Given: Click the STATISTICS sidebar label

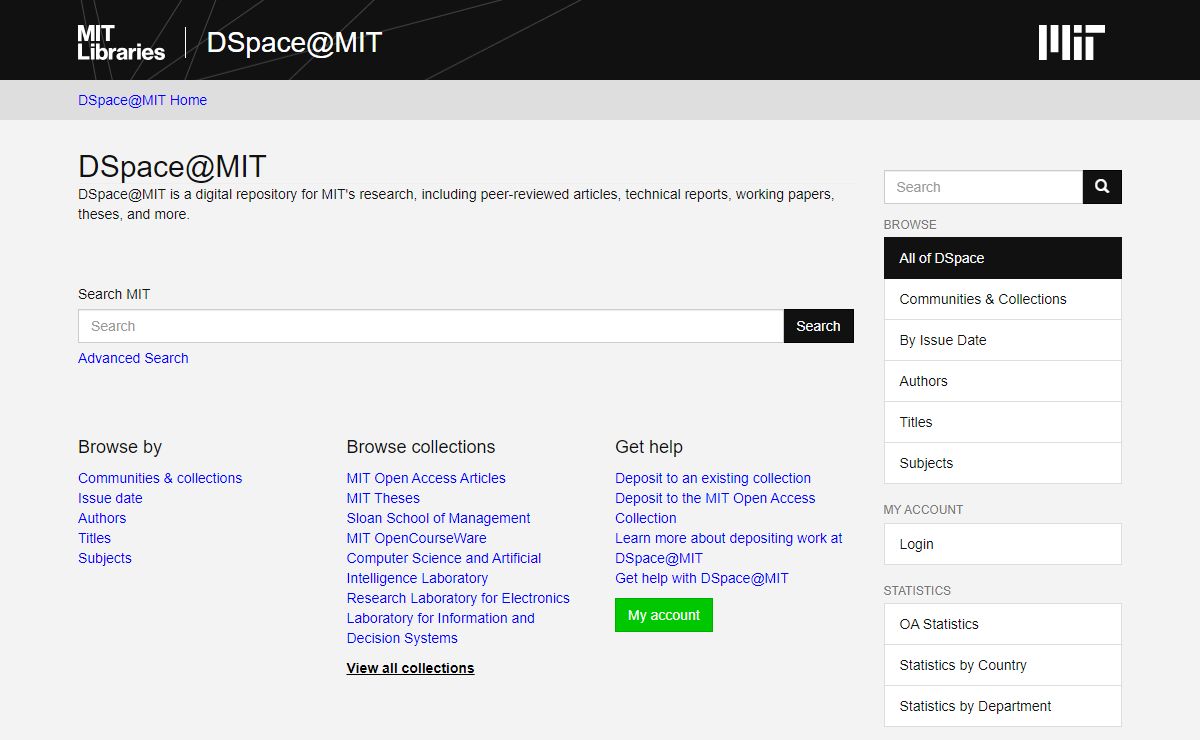Looking at the screenshot, I should click(x=917, y=591).
